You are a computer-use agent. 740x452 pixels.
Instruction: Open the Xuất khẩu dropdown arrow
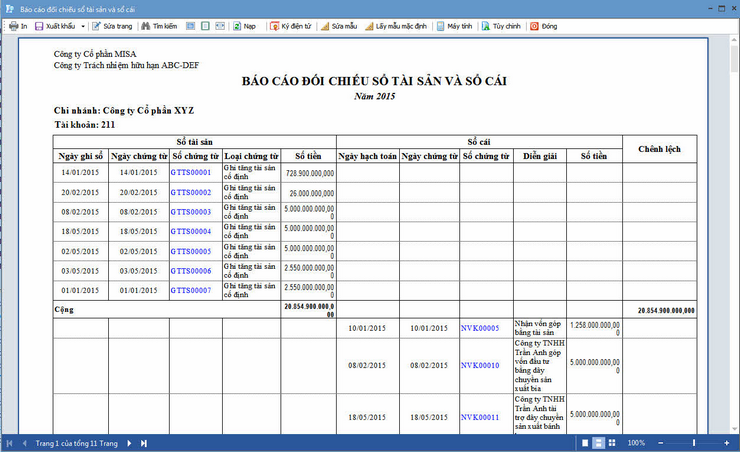83,26
